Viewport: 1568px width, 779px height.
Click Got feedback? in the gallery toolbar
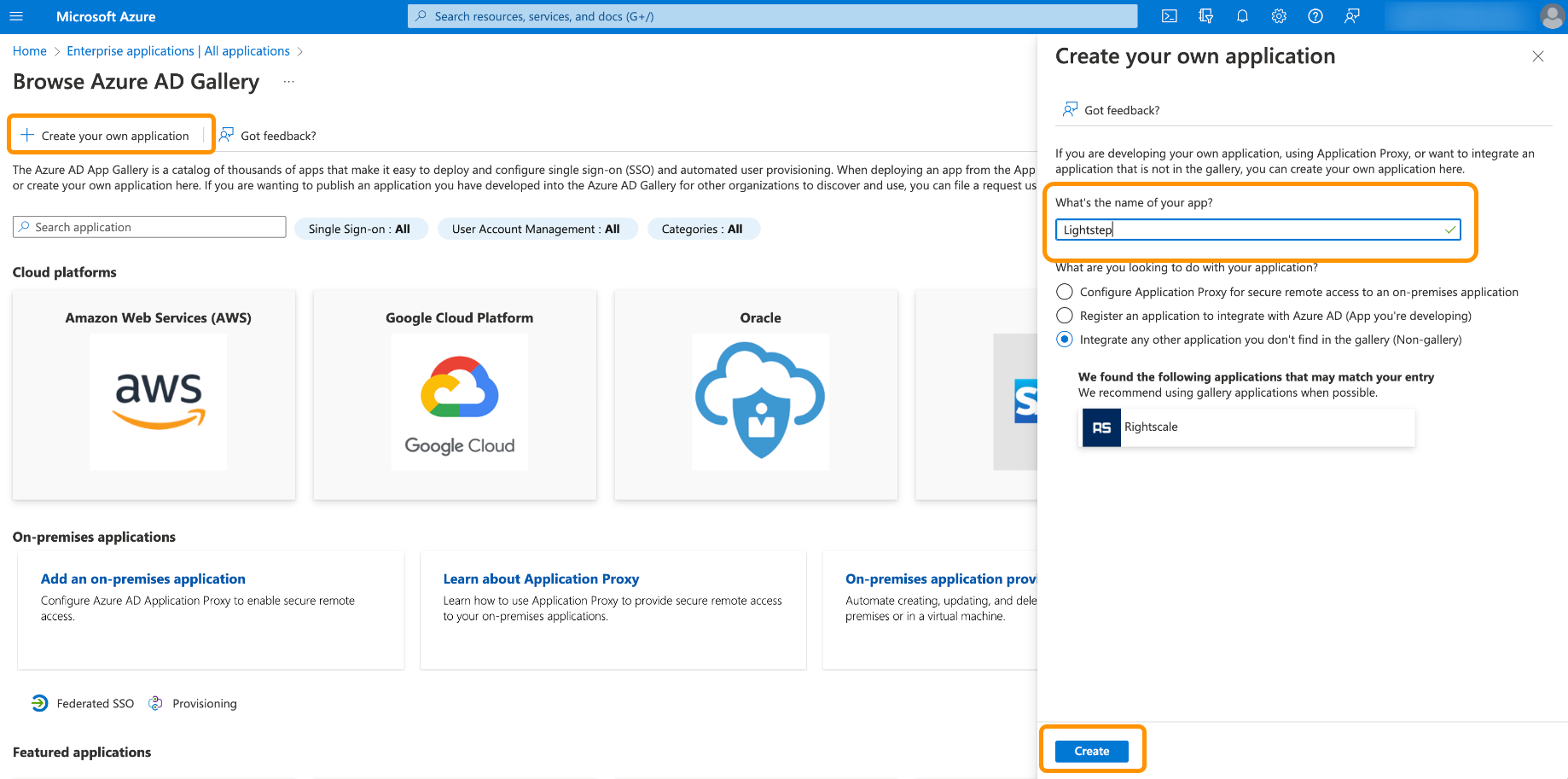coord(268,136)
